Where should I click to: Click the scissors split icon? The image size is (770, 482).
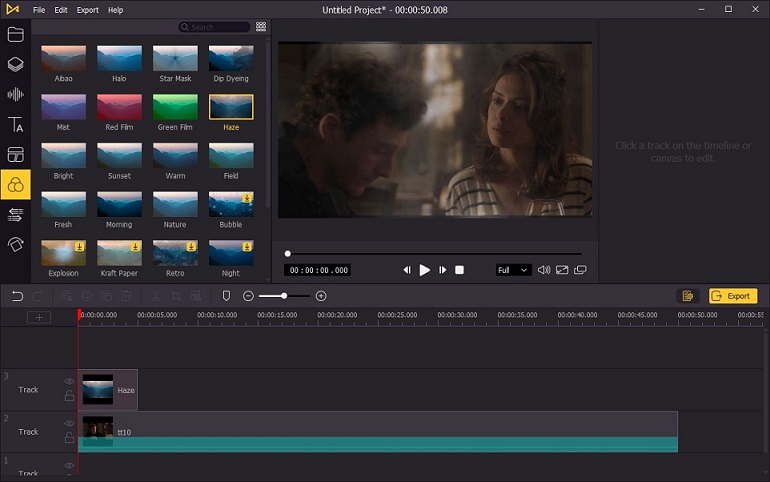point(156,296)
